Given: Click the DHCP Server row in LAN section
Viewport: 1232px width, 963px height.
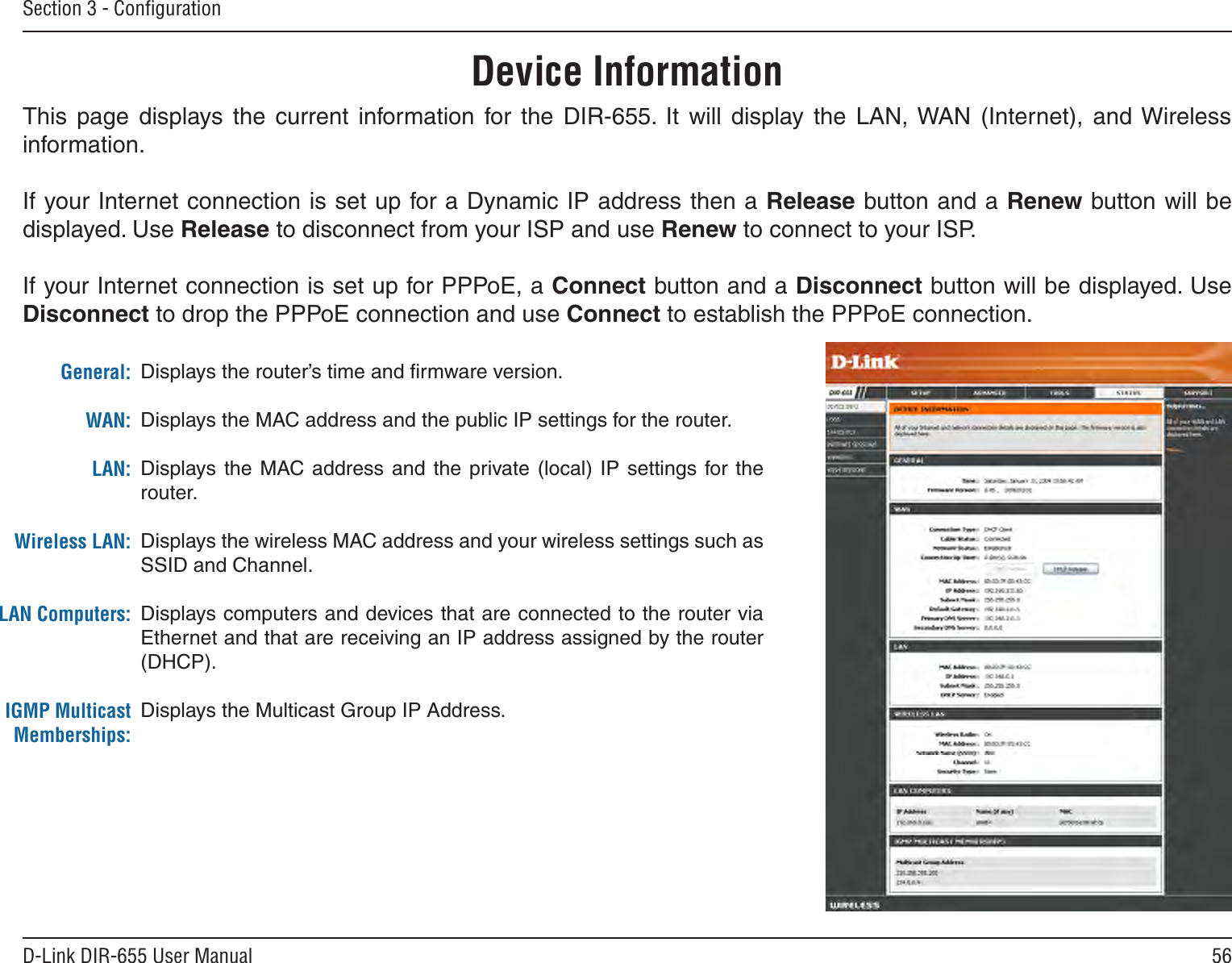Looking at the screenshot, I should (x=972, y=694).
